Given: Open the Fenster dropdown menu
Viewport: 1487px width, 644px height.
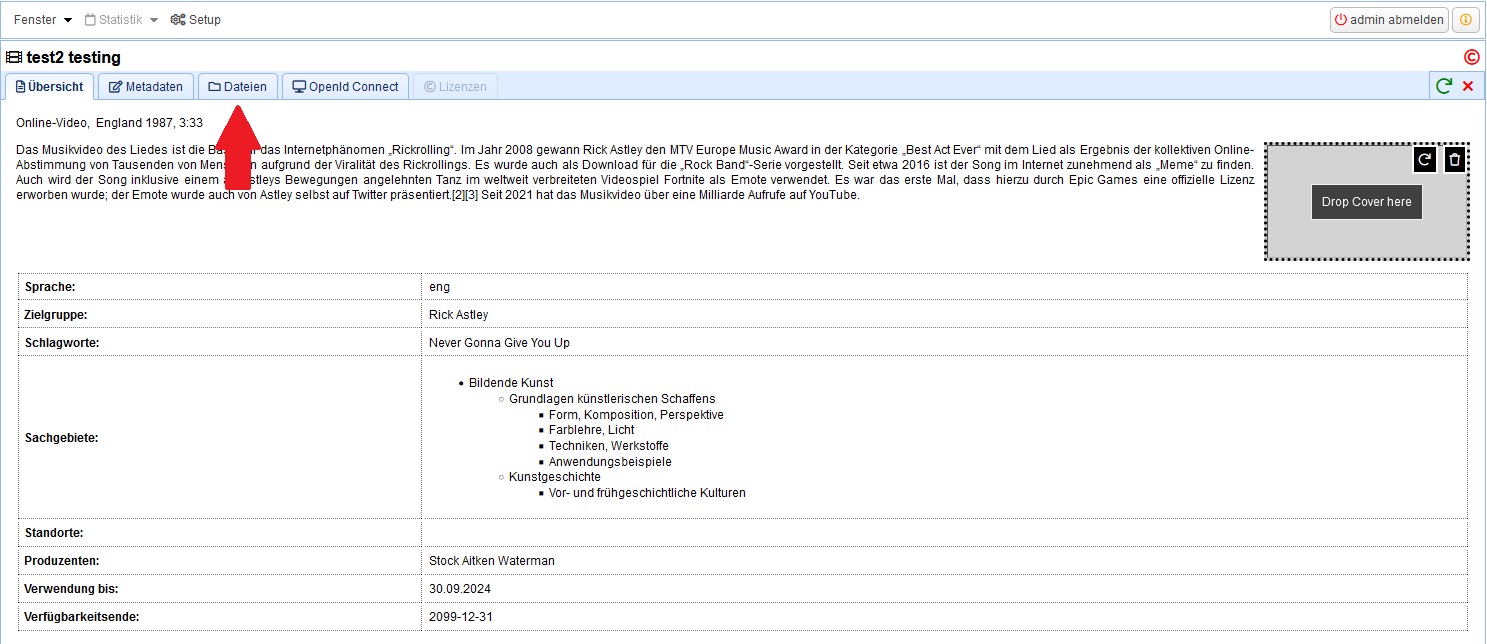Looking at the screenshot, I should tap(43, 20).
